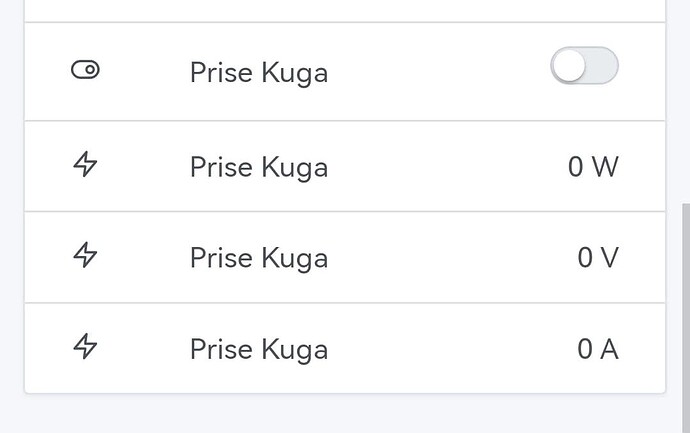
Task: Click blank space between Prise Kuga and 0 A
Action: point(445,349)
